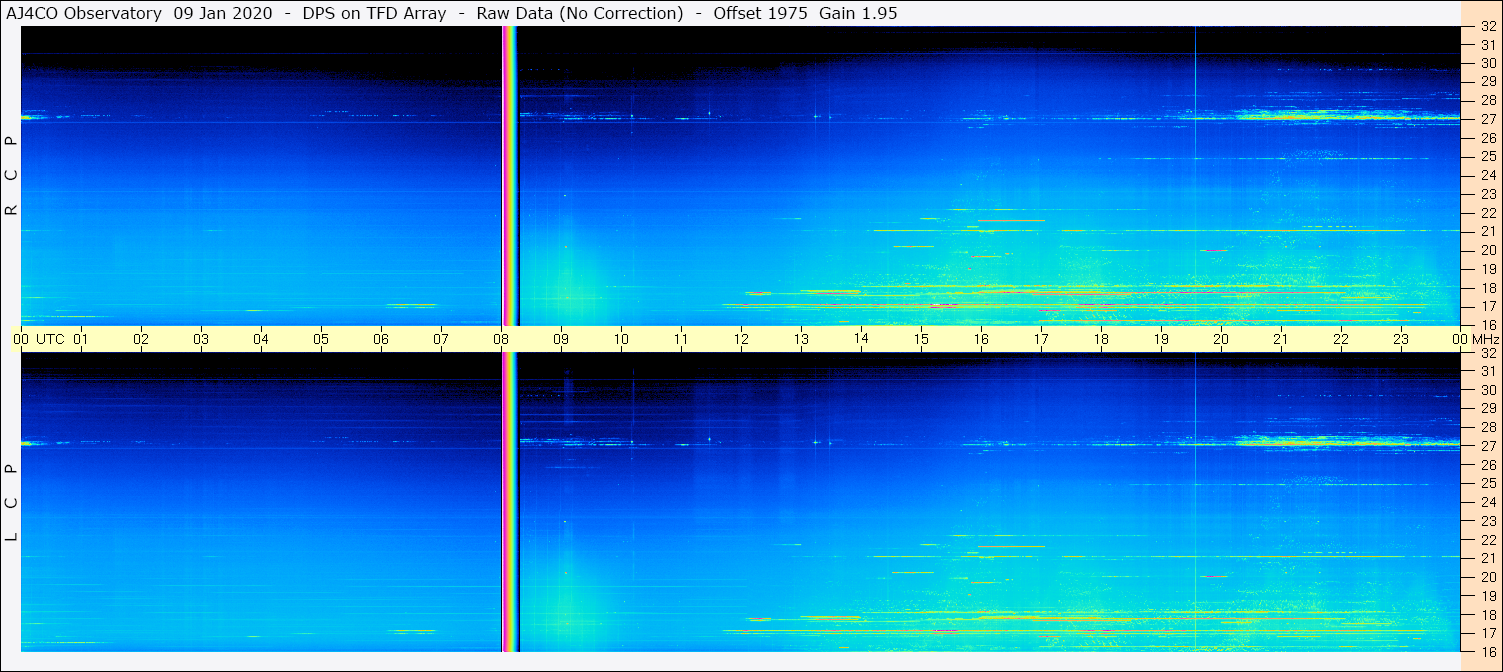Image resolution: width=1503 pixels, height=672 pixels.
Task: Click the UTC label on time axis
Action: pos(50,339)
